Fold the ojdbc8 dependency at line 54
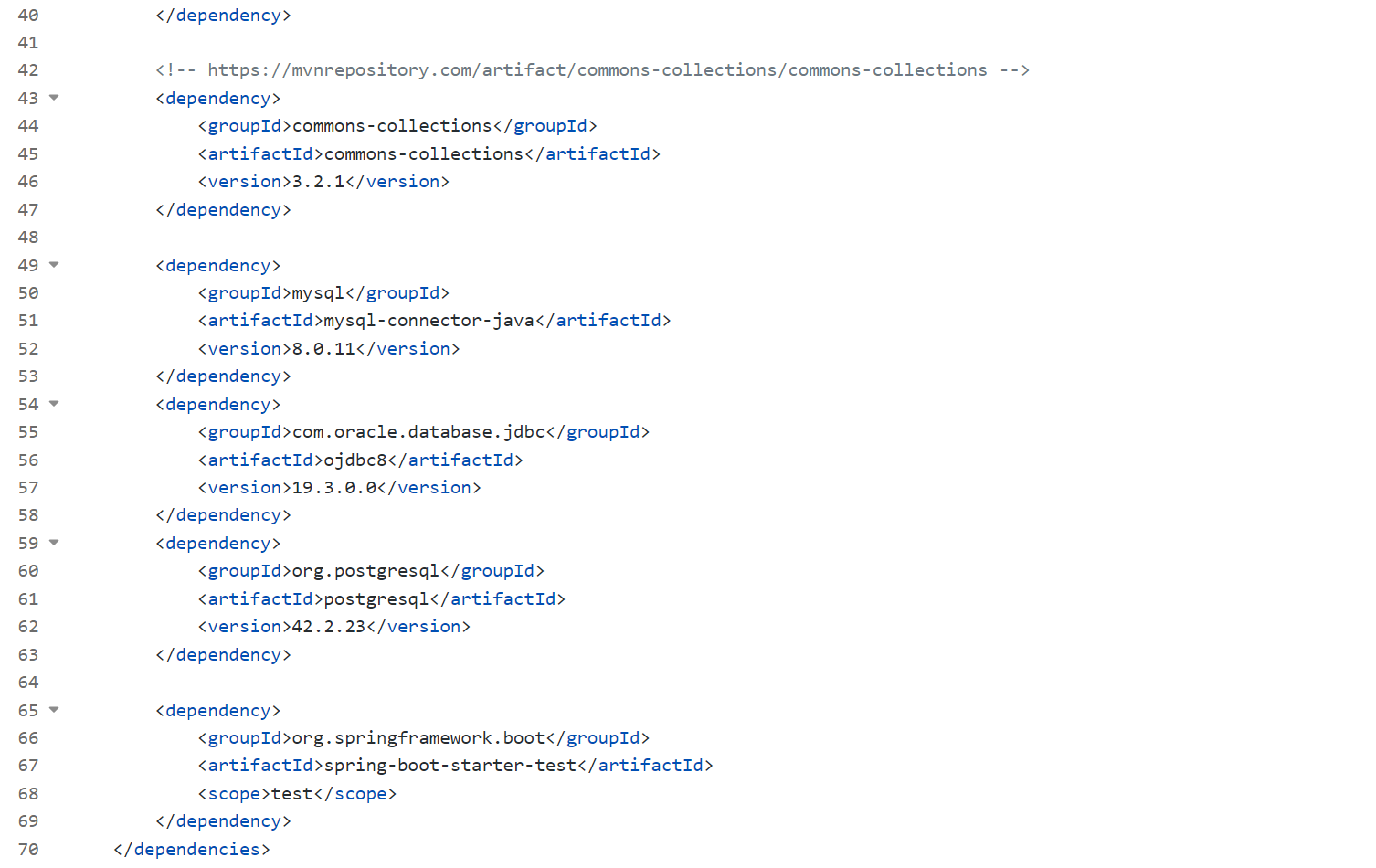Screen dimensions: 1376x868 54,404
